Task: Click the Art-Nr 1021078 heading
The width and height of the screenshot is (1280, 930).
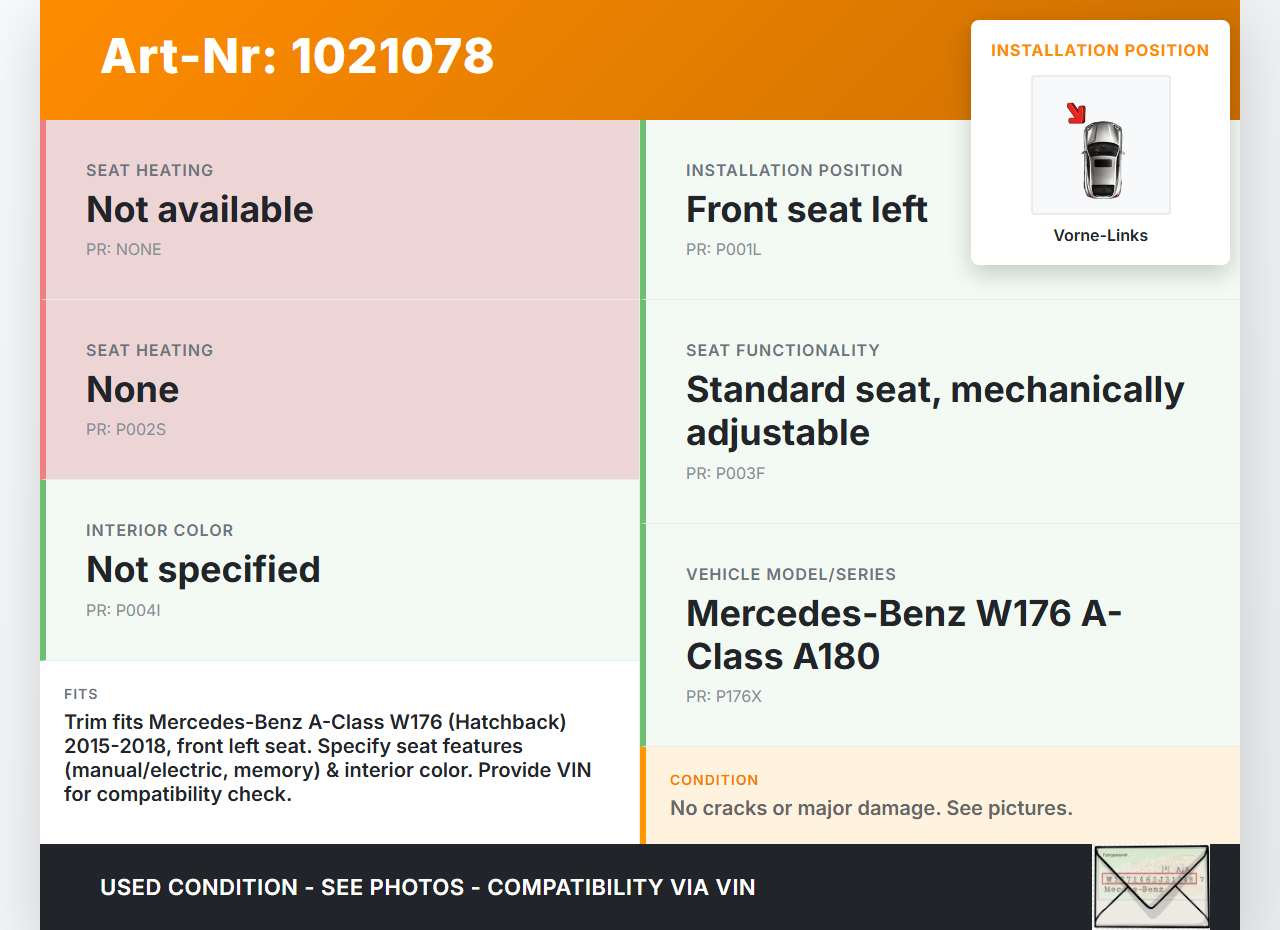Action: (297, 56)
